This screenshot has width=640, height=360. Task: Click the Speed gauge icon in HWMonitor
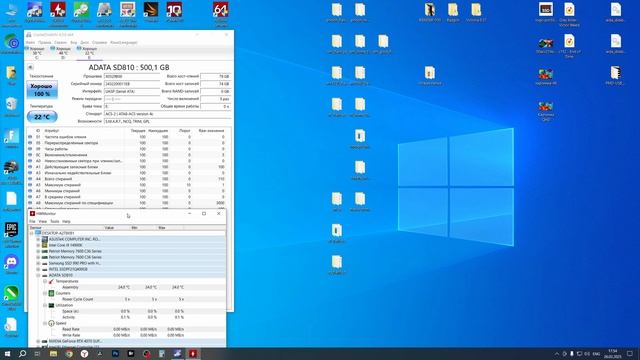click(51, 323)
